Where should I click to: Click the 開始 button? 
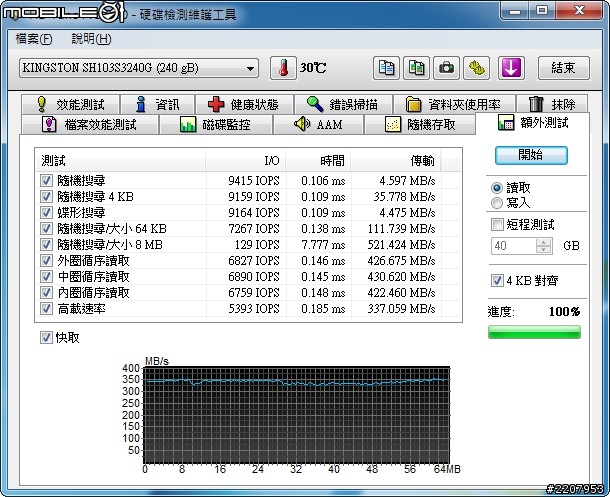point(531,155)
